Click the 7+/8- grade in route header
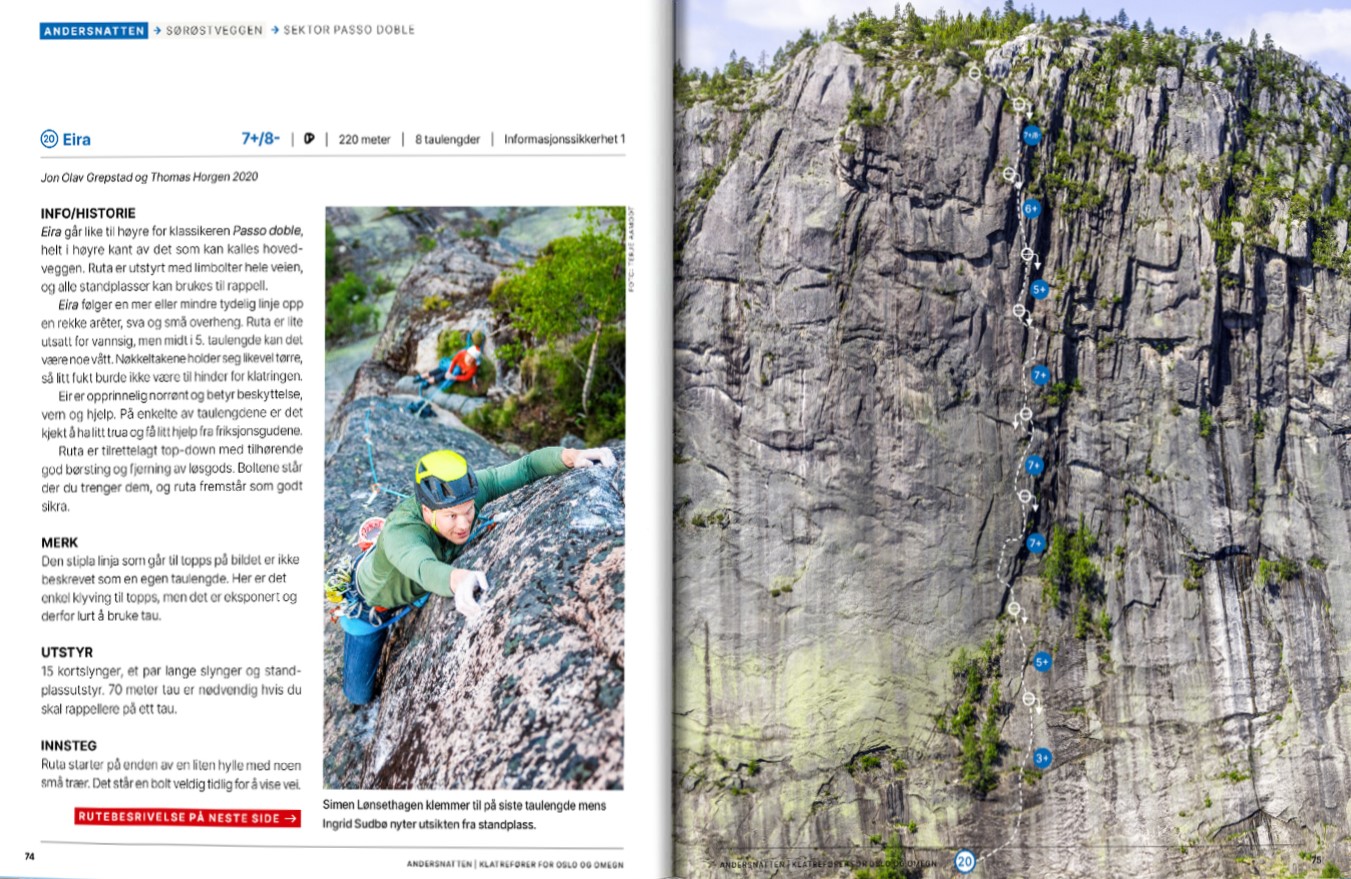 [x=261, y=139]
